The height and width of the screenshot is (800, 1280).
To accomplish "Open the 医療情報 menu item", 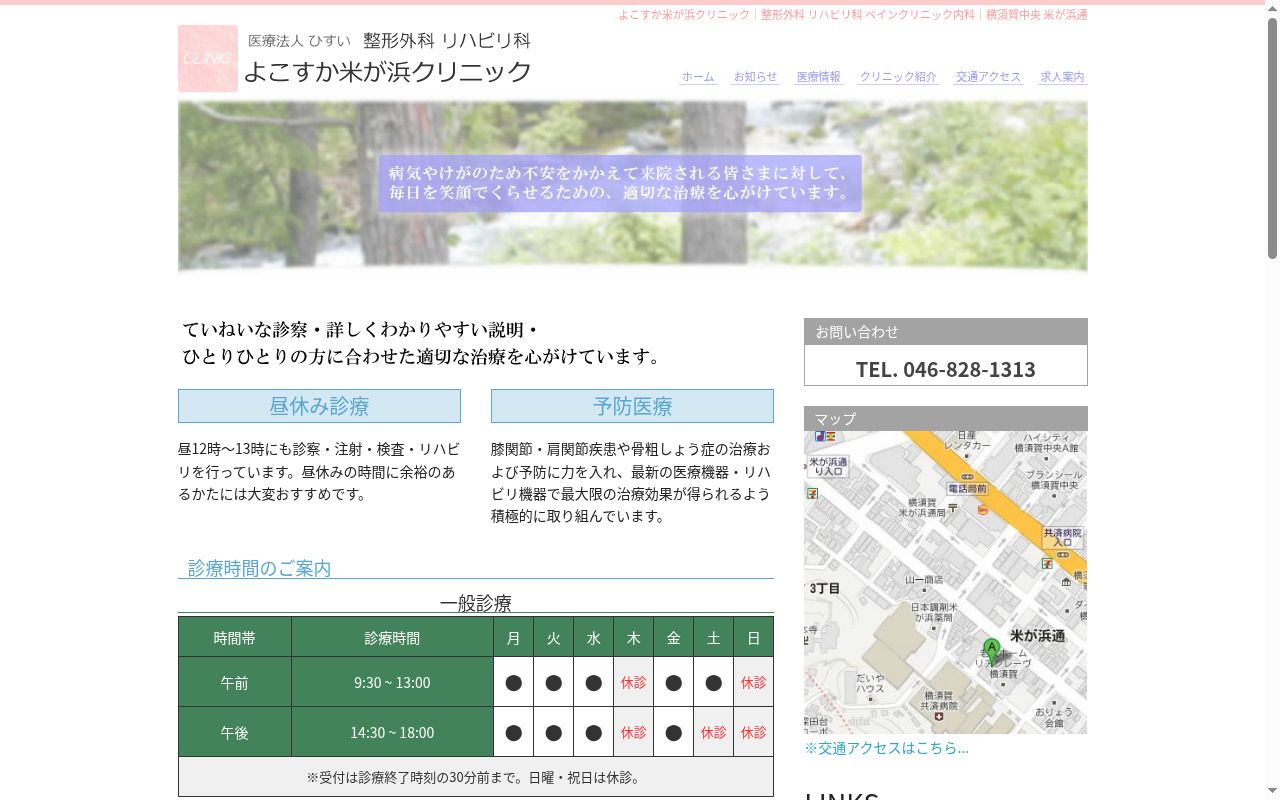I will tap(818, 77).
